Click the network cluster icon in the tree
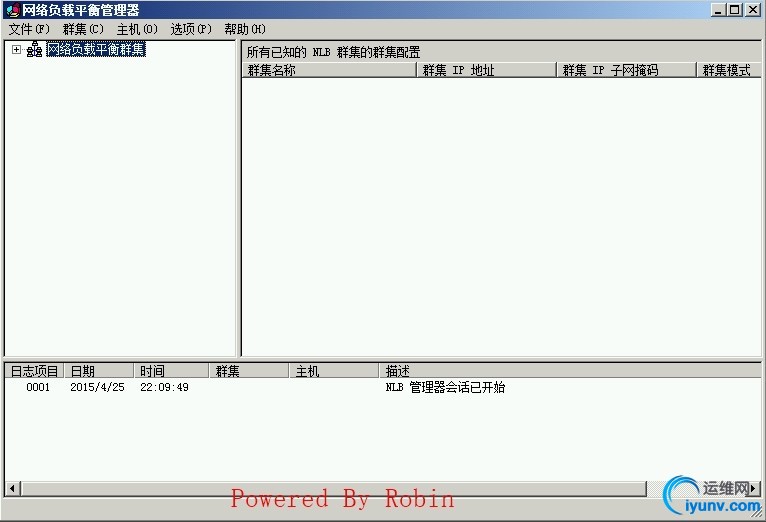766x522 pixels. pos(34,49)
